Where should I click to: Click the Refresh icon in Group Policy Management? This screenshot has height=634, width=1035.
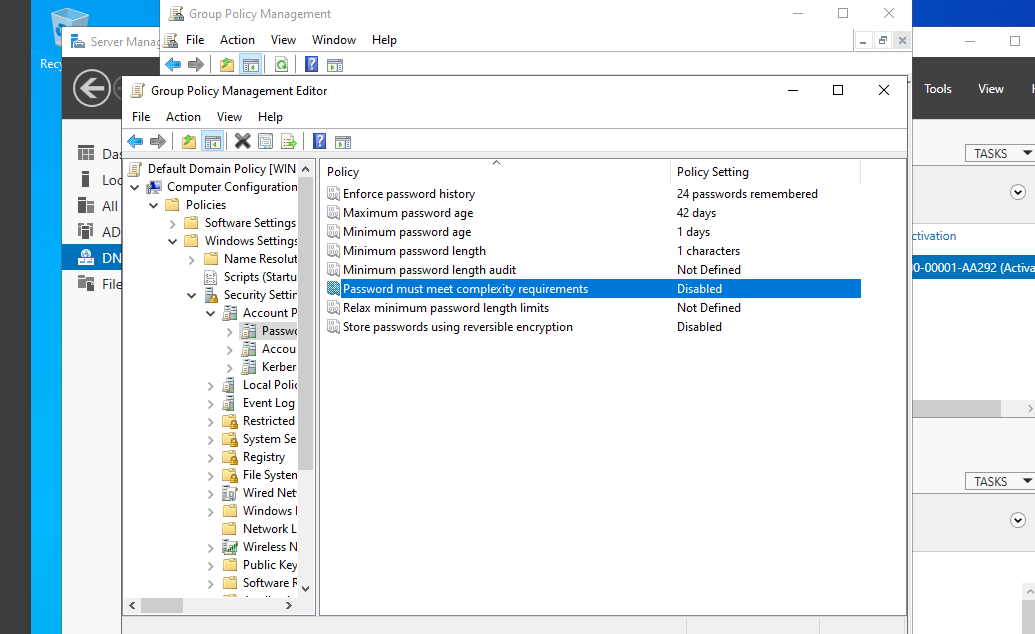281,64
